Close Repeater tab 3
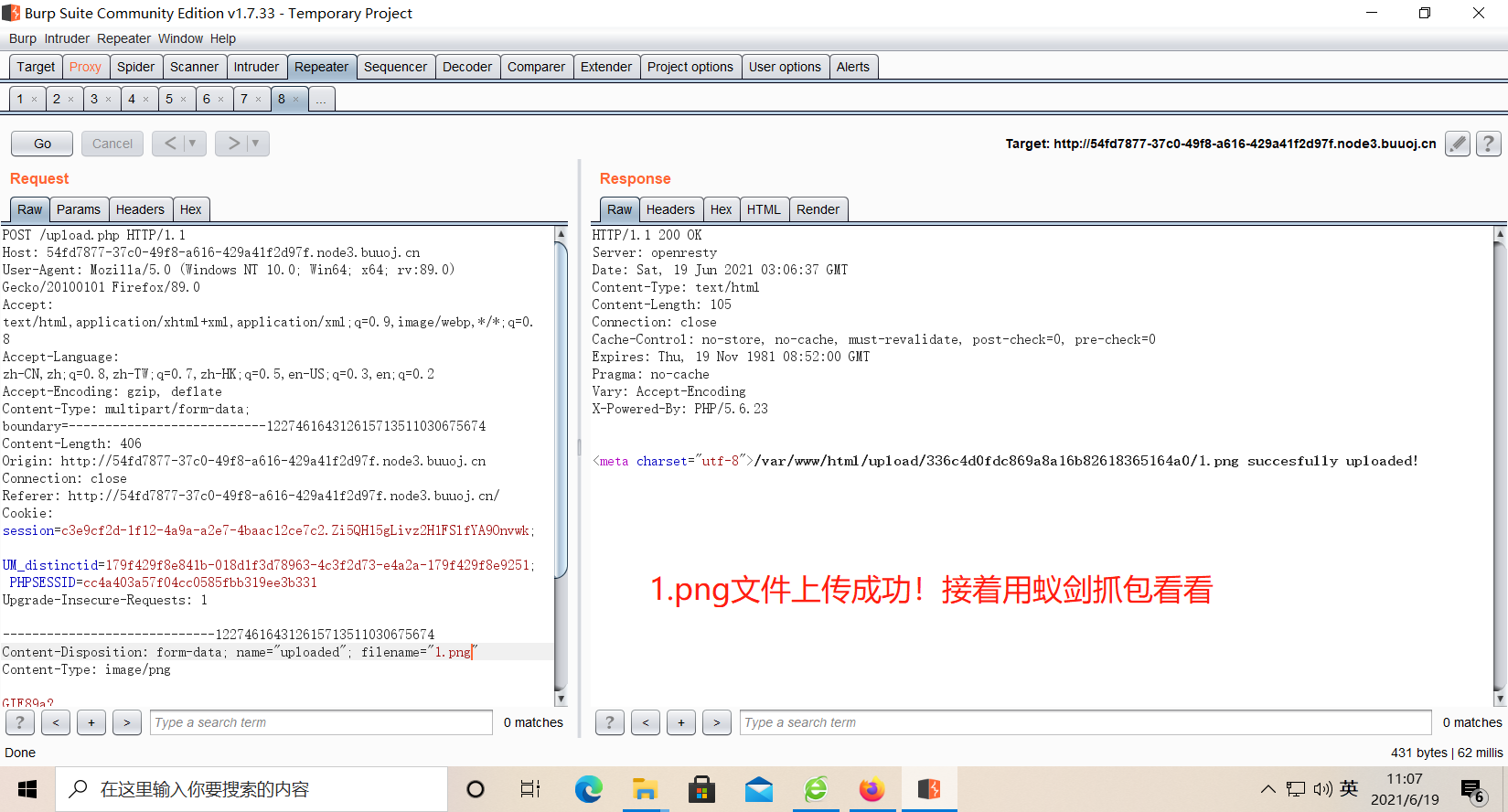This screenshot has height=812, width=1508. coord(108,100)
